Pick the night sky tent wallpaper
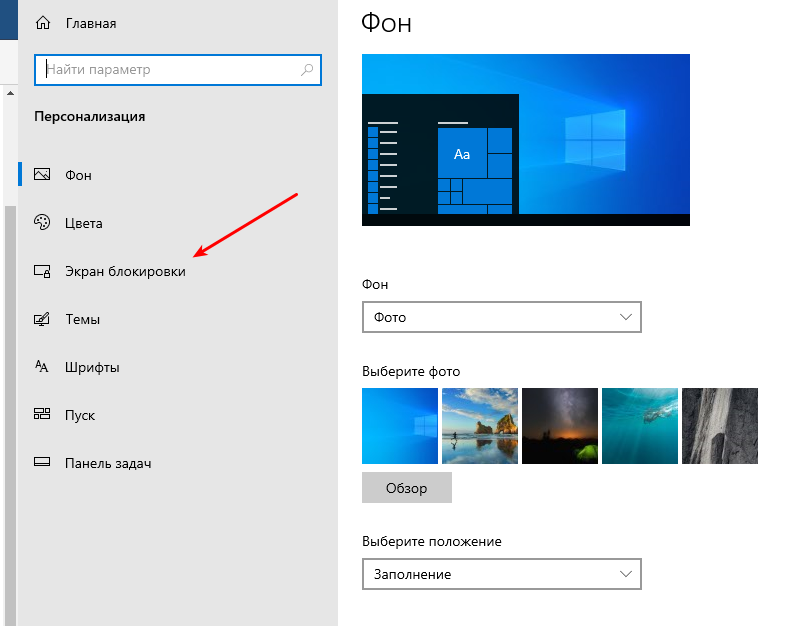The width and height of the screenshot is (786, 626). (560, 426)
